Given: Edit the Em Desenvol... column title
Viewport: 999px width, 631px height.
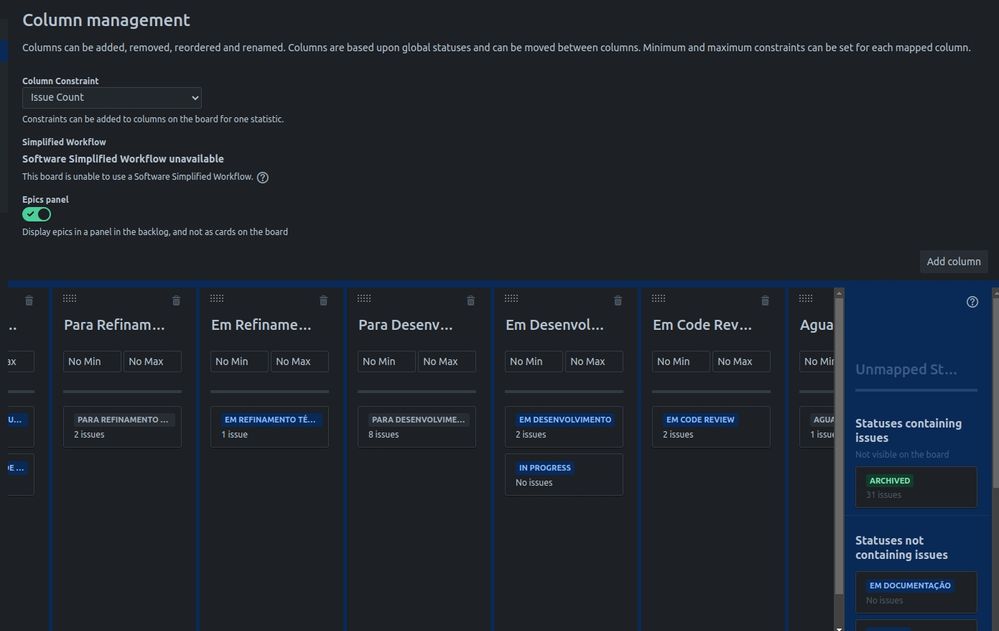Looking at the screenshot, I should coord(555,325).
